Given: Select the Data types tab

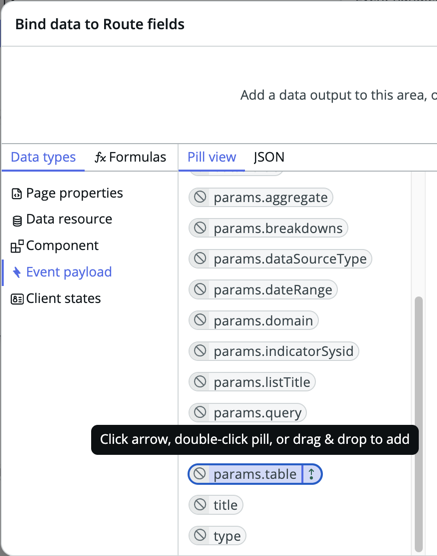Looking at the screenshot, I should coord(43,157).
